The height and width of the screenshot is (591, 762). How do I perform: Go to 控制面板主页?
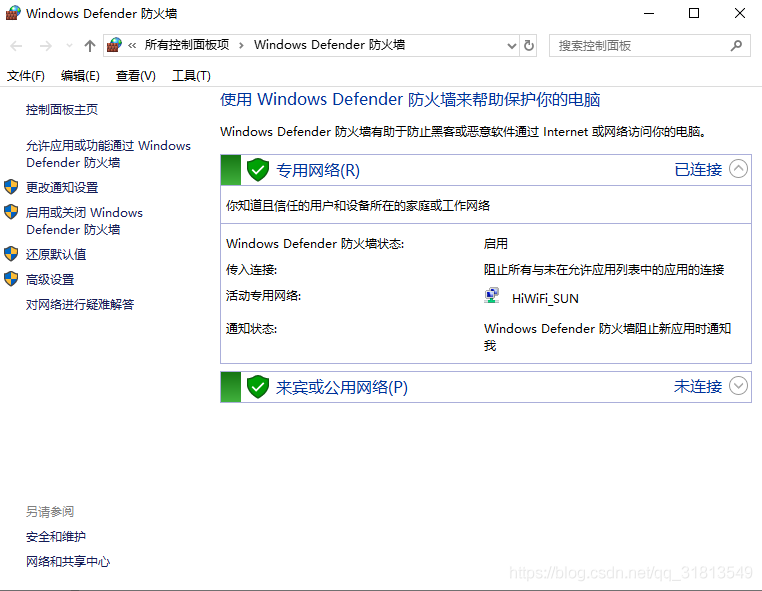click(62, 110)
